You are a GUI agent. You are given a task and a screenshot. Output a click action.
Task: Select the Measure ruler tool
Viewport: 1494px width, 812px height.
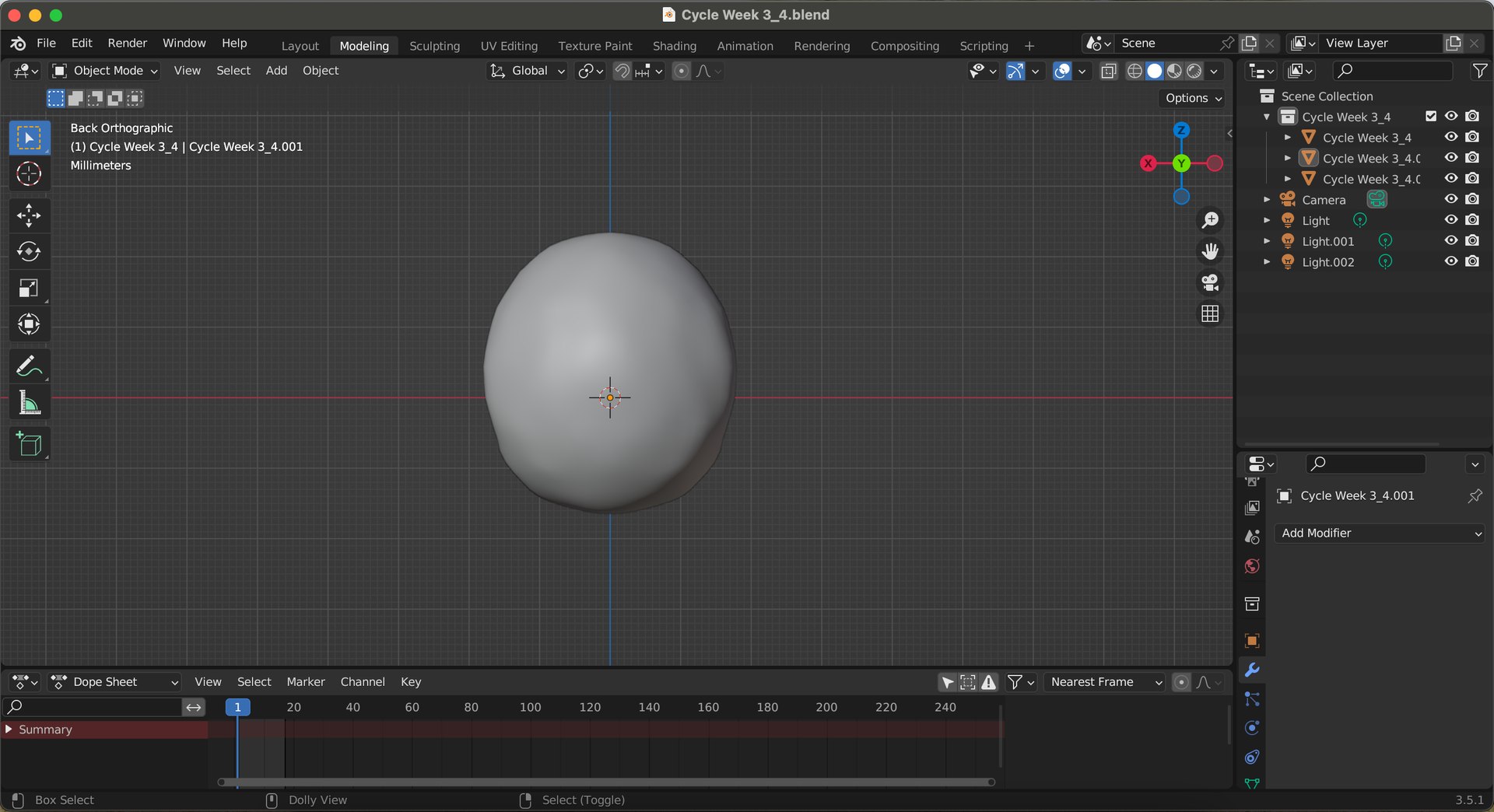coord(29,403)
